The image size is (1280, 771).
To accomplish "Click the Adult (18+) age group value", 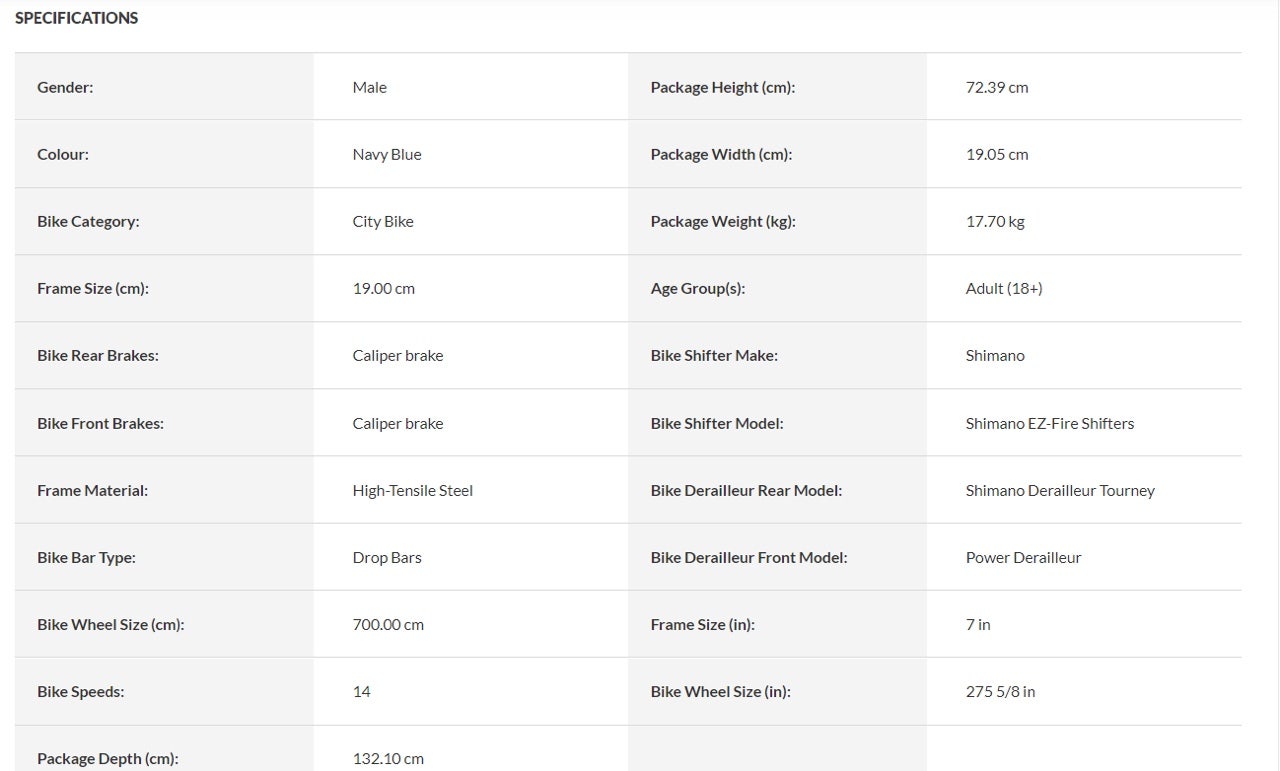I will (x=1004, y=288).
